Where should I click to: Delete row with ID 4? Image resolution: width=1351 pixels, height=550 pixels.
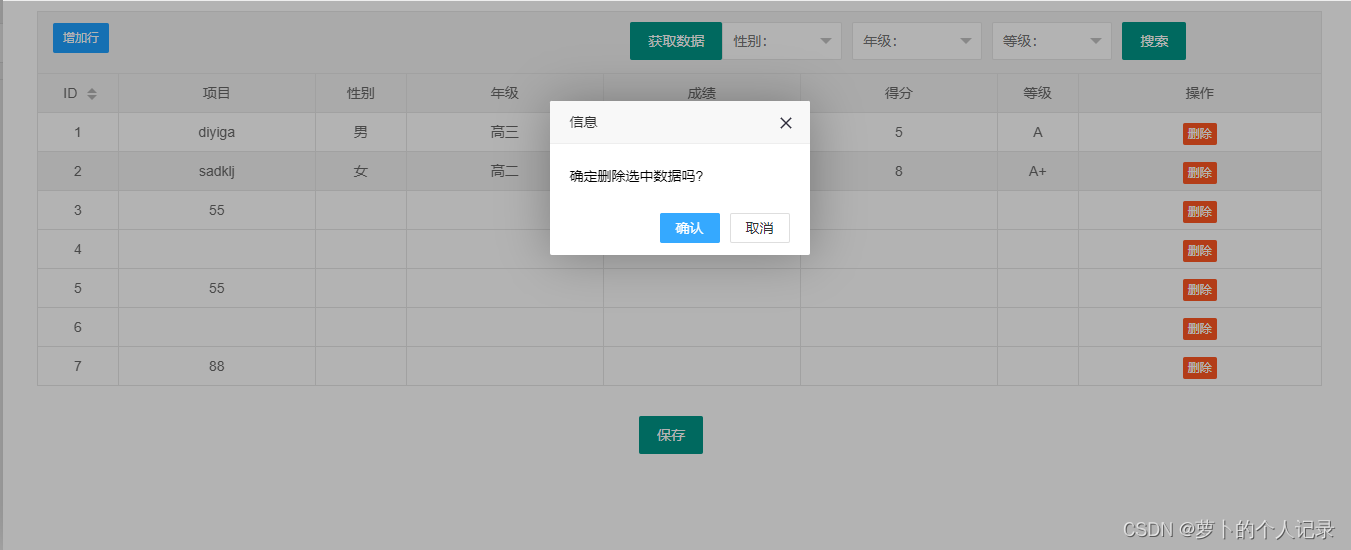pyautogui.click(x=1200, y=251)
